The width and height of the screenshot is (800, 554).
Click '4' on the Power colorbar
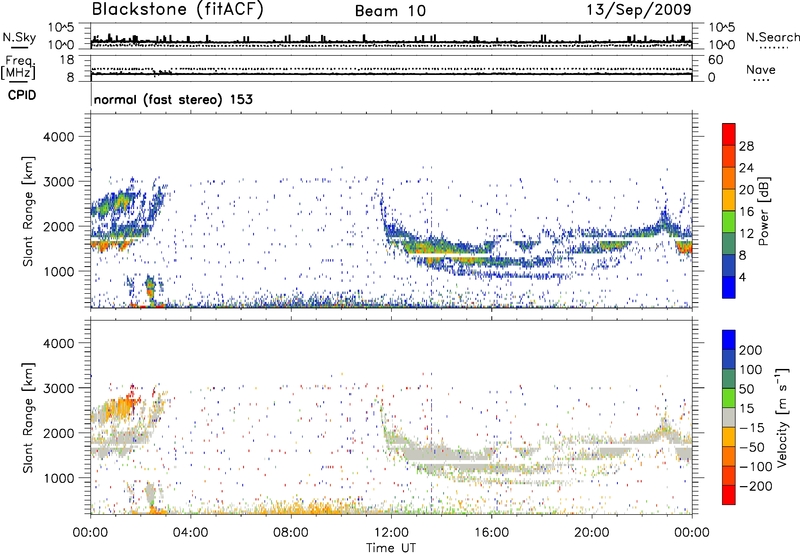tap(742, 277)
